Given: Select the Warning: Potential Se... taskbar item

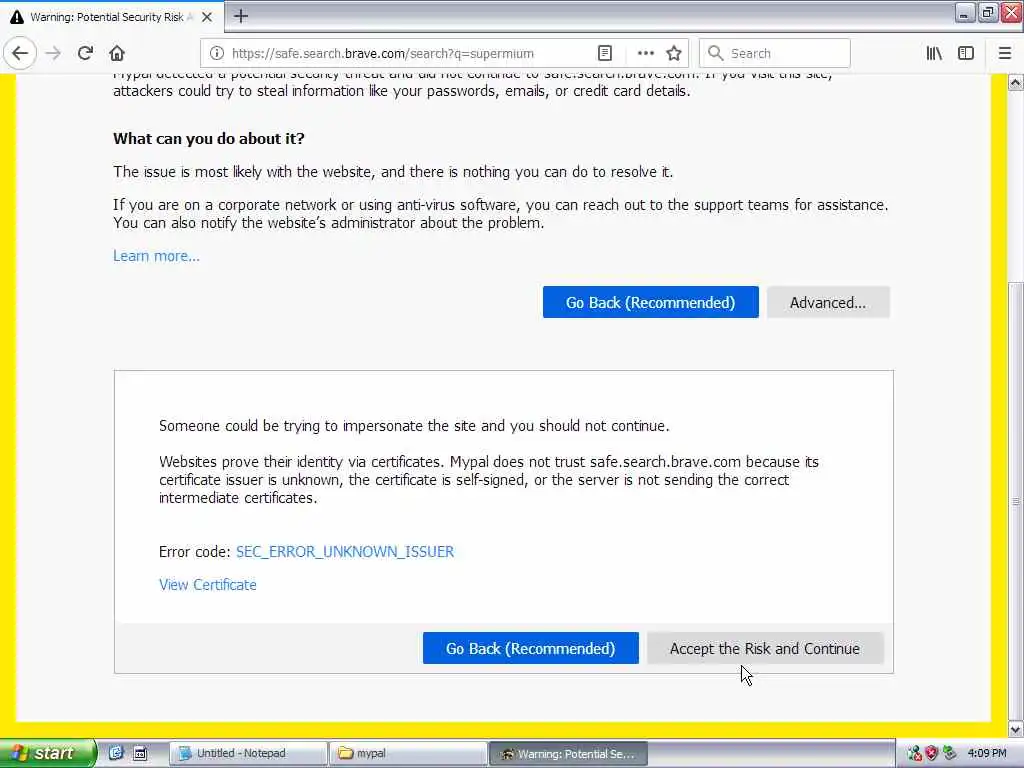Looking at the screenshot, I should [568, 753].
